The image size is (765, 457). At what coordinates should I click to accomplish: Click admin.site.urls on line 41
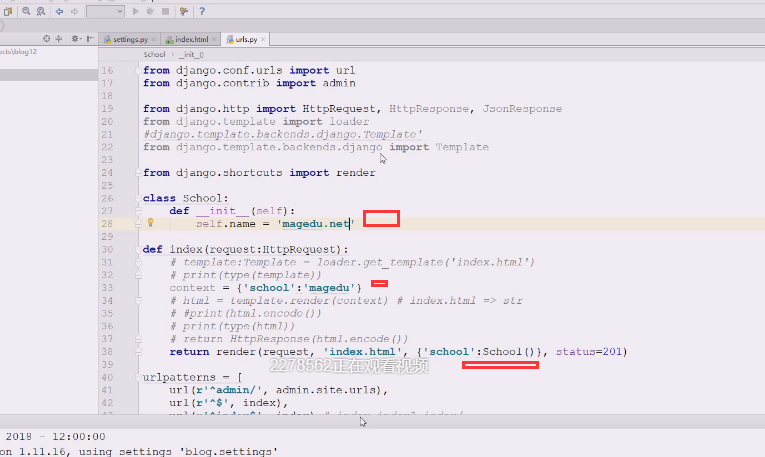[x=329, y=390]
